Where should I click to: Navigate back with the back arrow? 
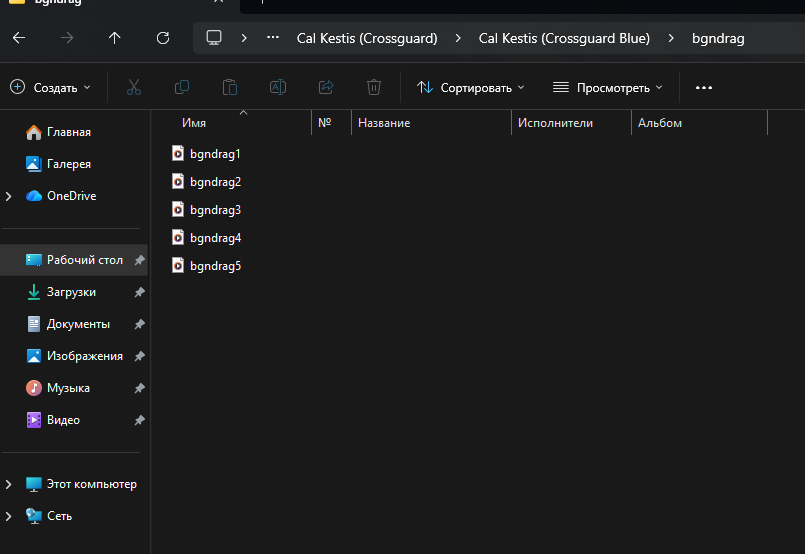coord(19,38)
